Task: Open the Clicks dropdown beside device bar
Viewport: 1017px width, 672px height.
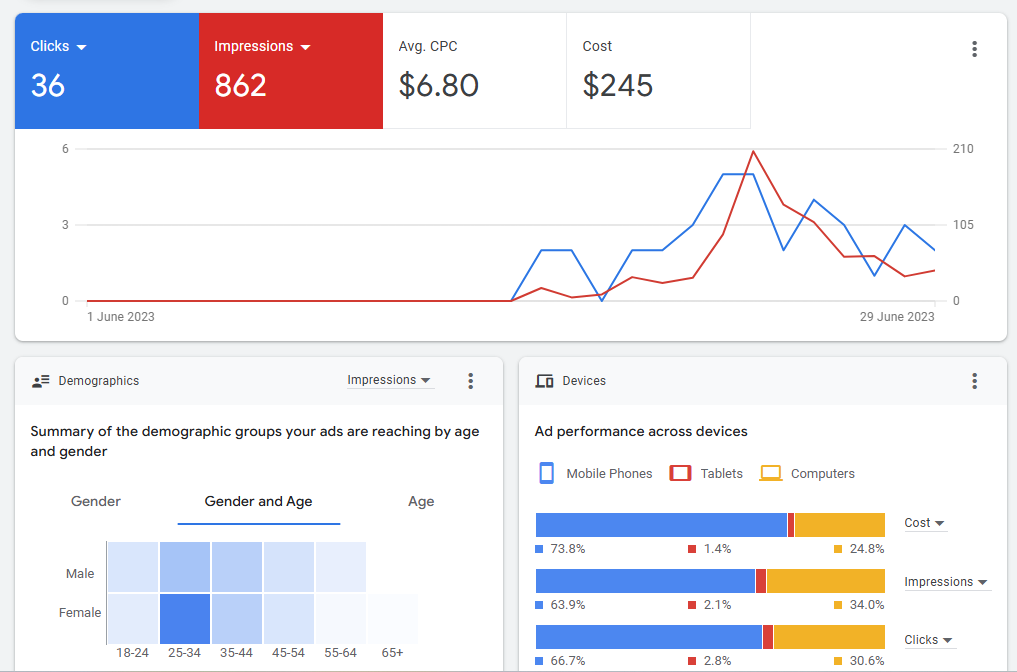Action: coord(929,640)
